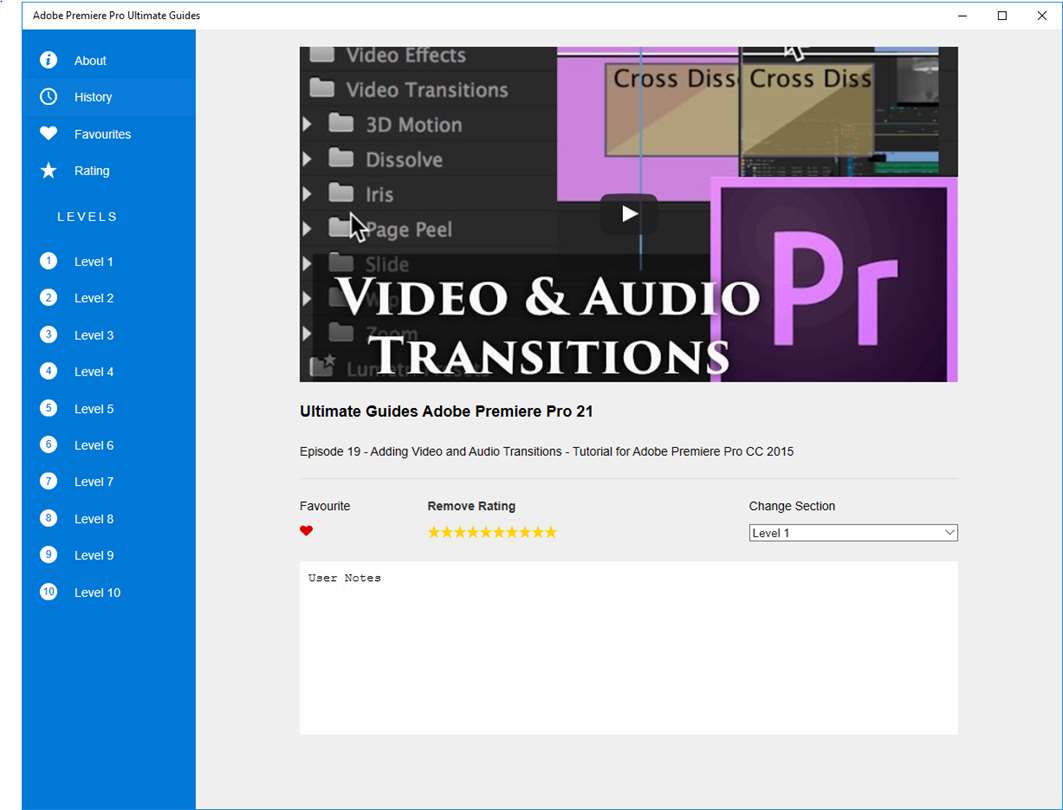The image size is (1063, 810).
Task: Select Level 2 label in sidebar
Action: click(x=94, y=298)
